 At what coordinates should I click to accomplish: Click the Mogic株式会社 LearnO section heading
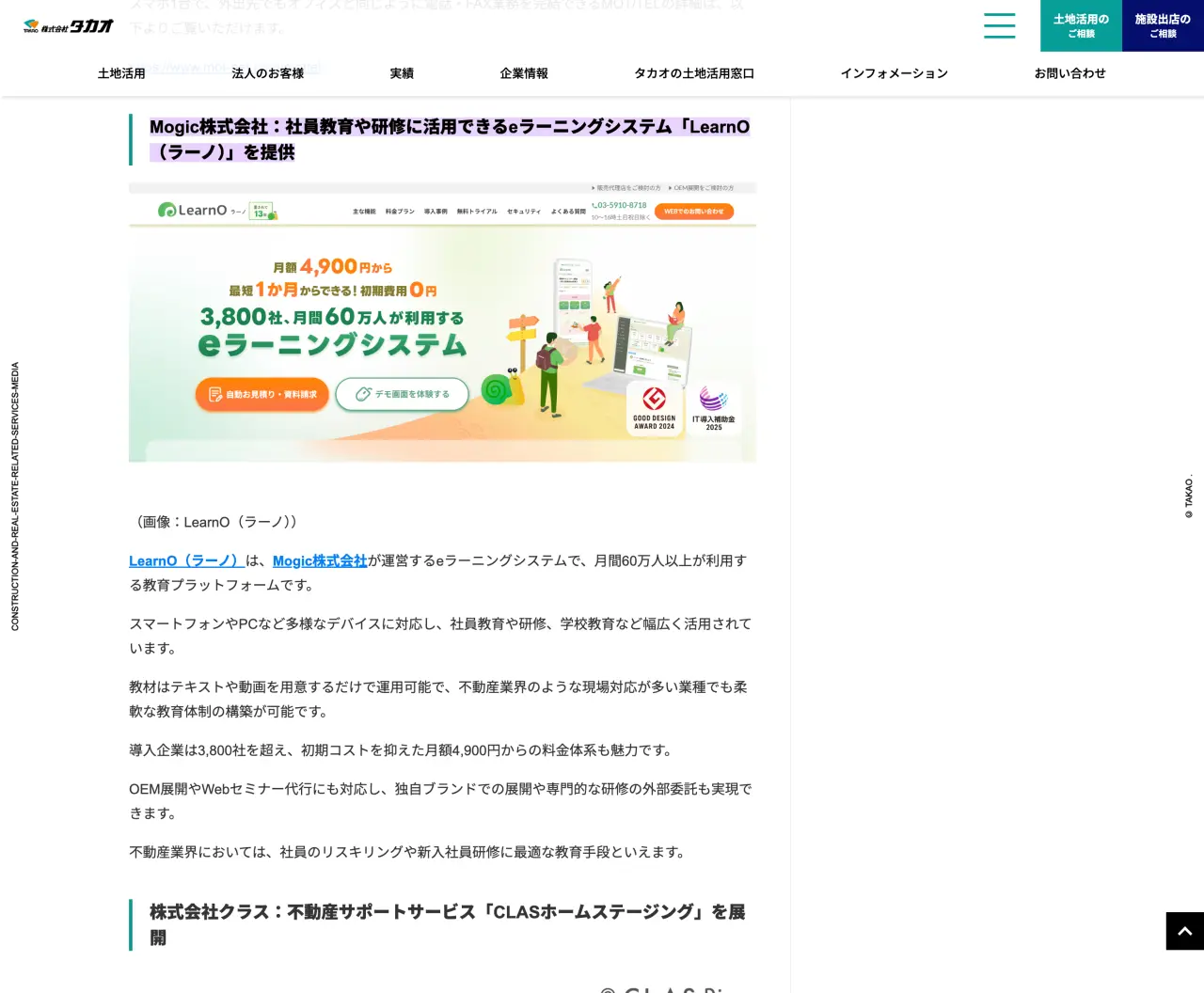pos(450,139)
